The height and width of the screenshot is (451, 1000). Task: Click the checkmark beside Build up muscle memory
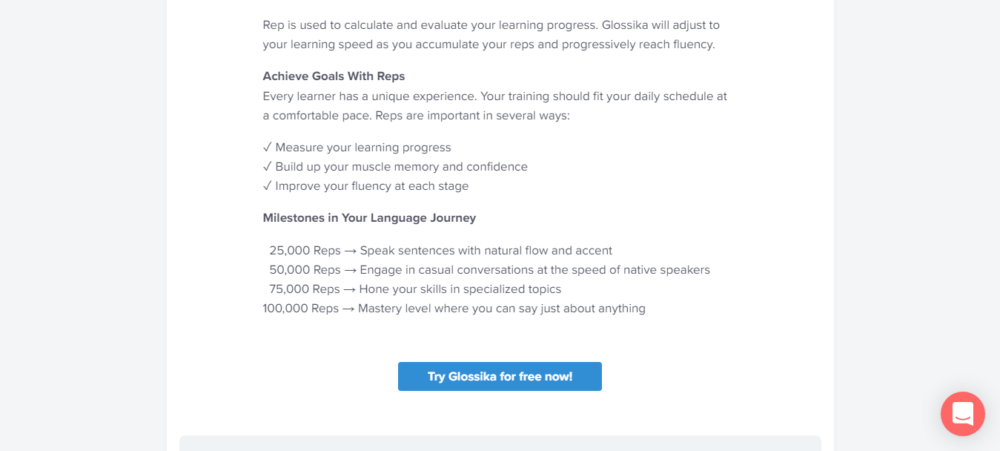click(267, 166)
